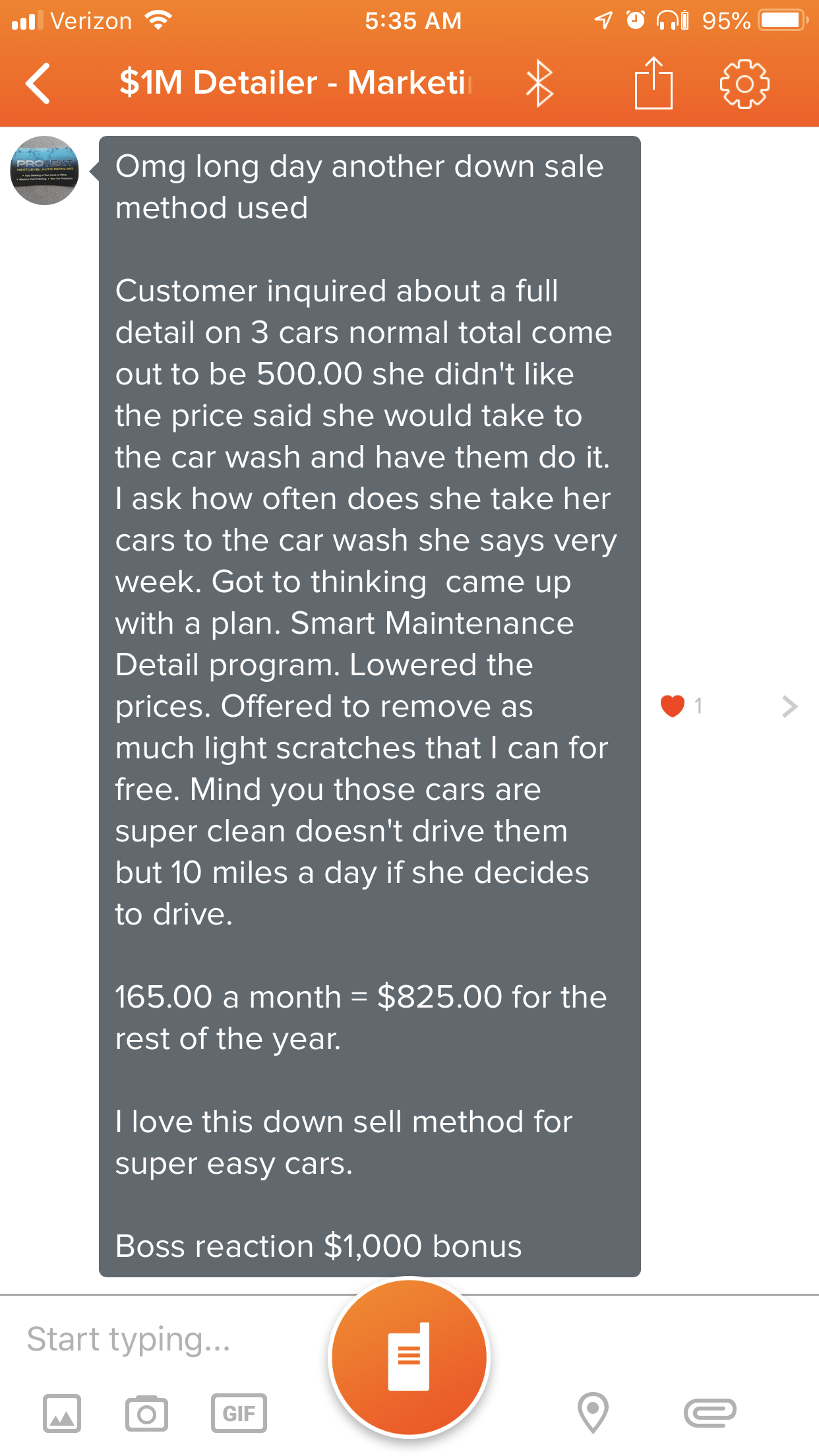Tap the gray message bubble
This screenshot has height=1456, width=819.
click(369, 706)
